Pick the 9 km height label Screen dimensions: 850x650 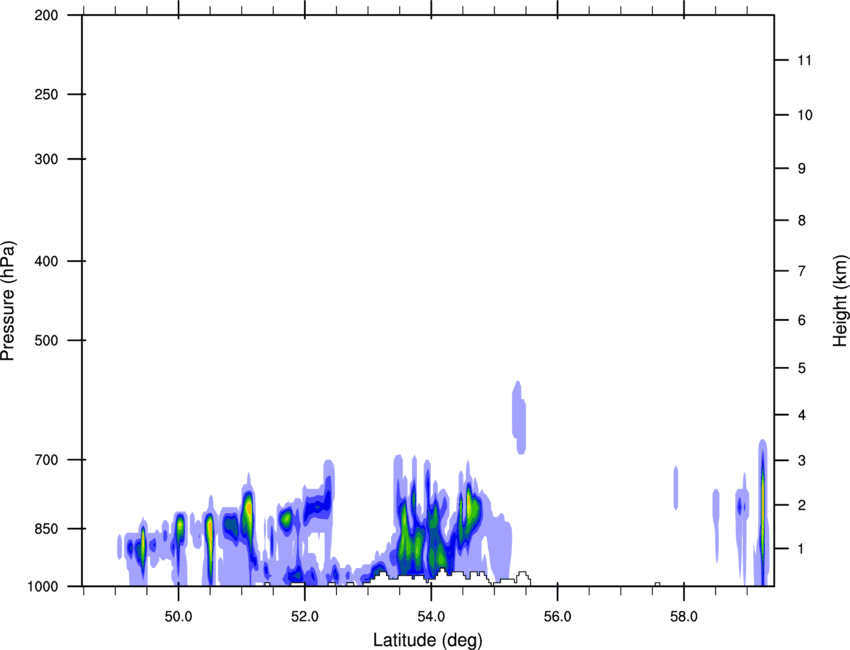[802, 169]
